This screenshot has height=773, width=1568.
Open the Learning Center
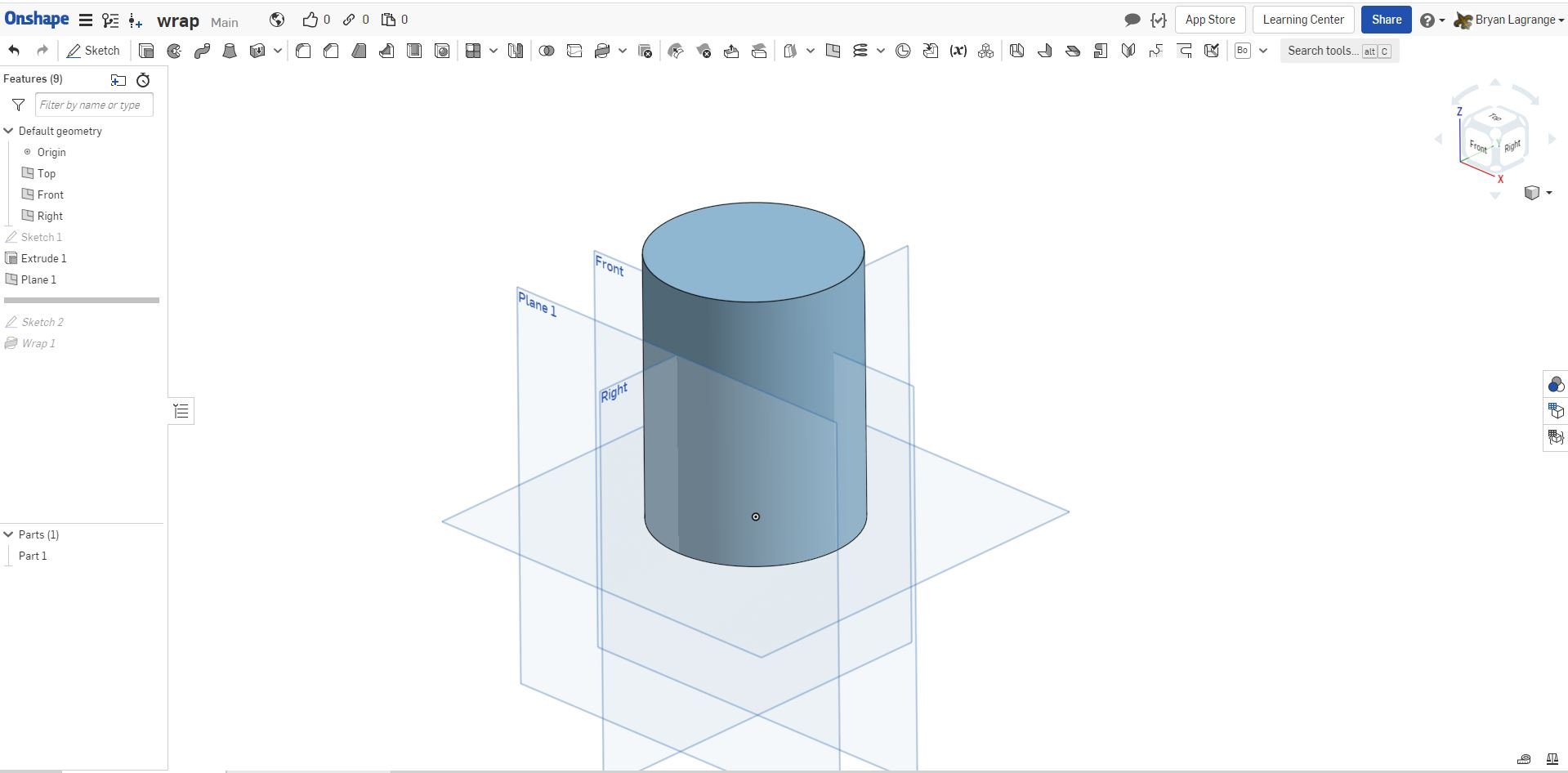(1303, 20)
